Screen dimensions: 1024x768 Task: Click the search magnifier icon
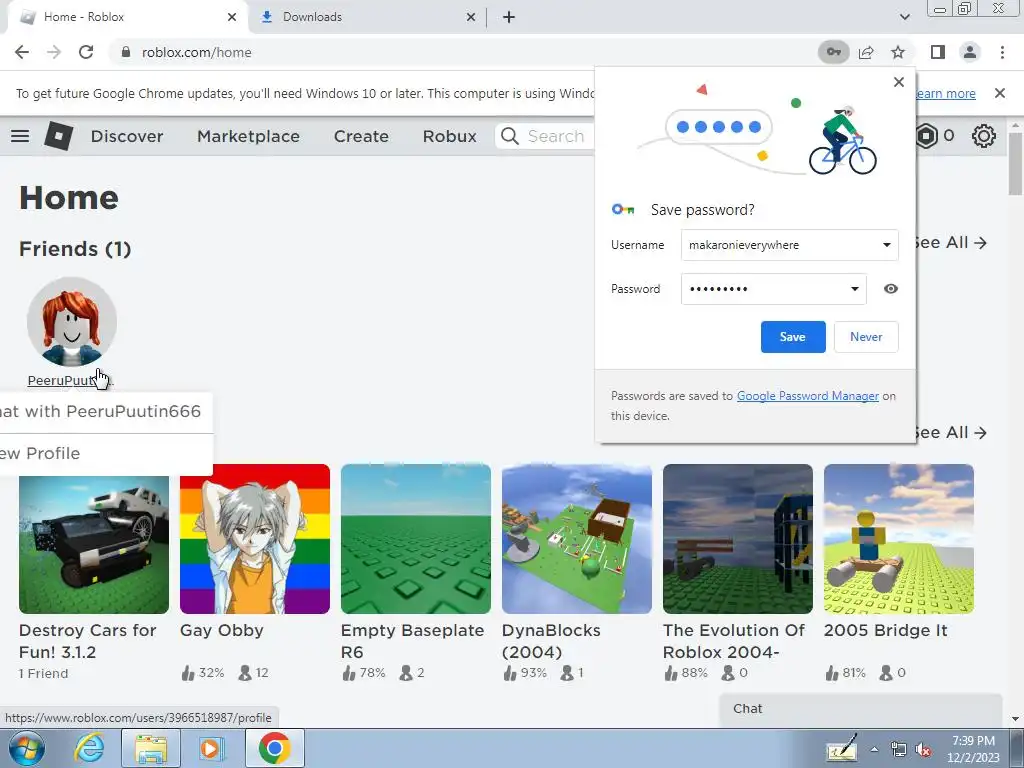pyautogui.click(x=509, y=136)
